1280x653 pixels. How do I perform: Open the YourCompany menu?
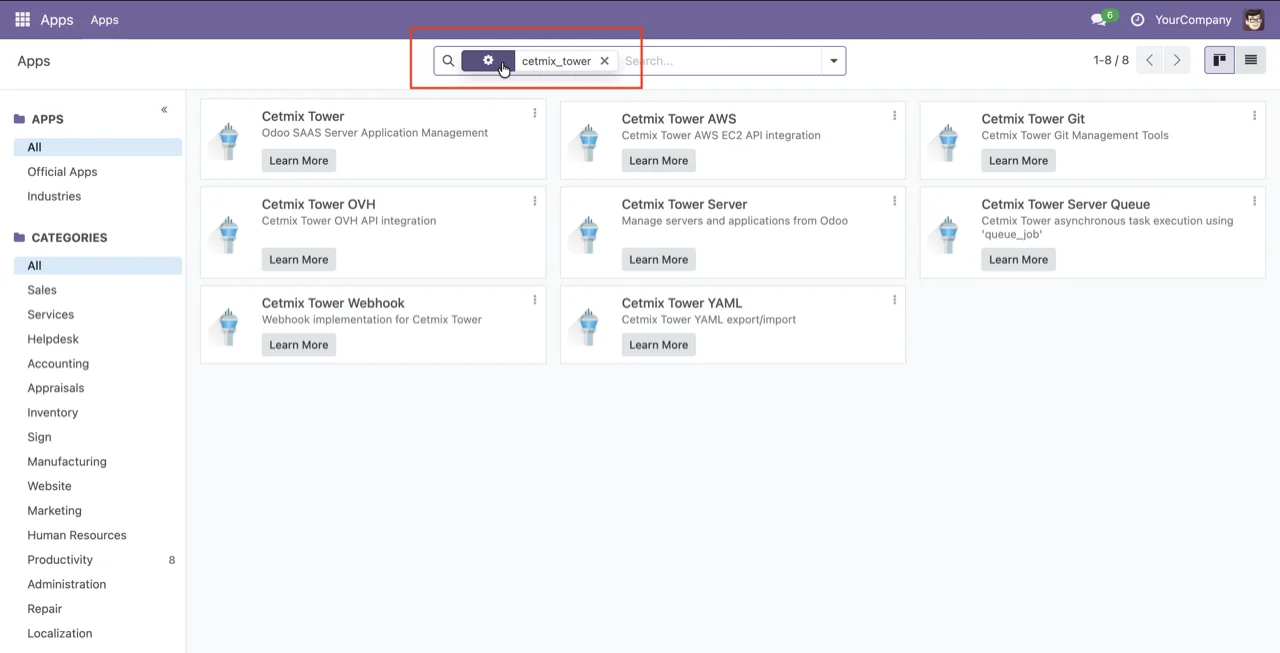coord(1192,20)
